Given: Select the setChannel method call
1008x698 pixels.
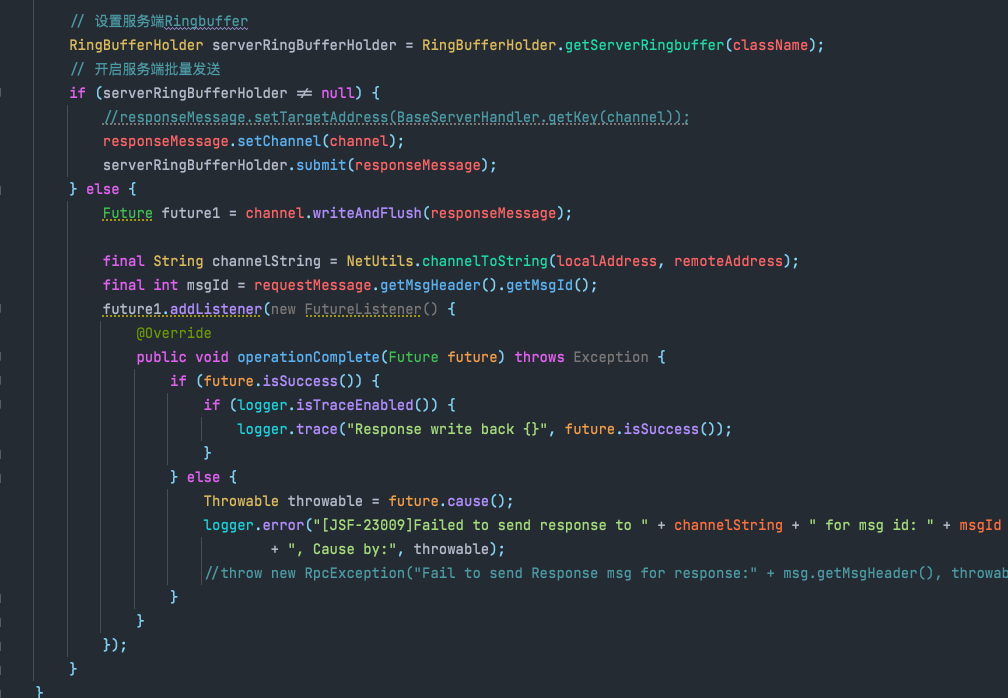Looking at the screenshot, I should (x=279, y=141).
